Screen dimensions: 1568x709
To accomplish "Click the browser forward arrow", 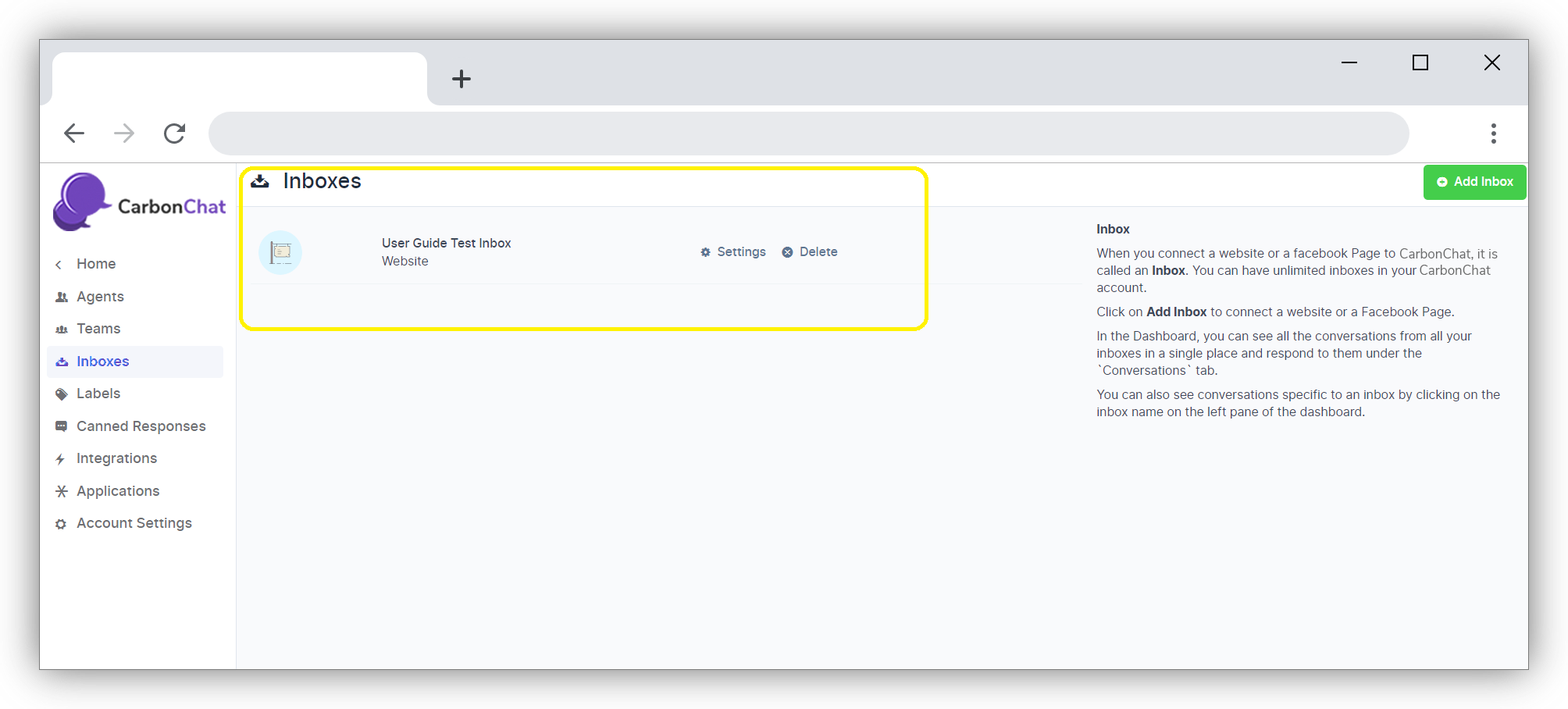I will (x=124, y=134).
